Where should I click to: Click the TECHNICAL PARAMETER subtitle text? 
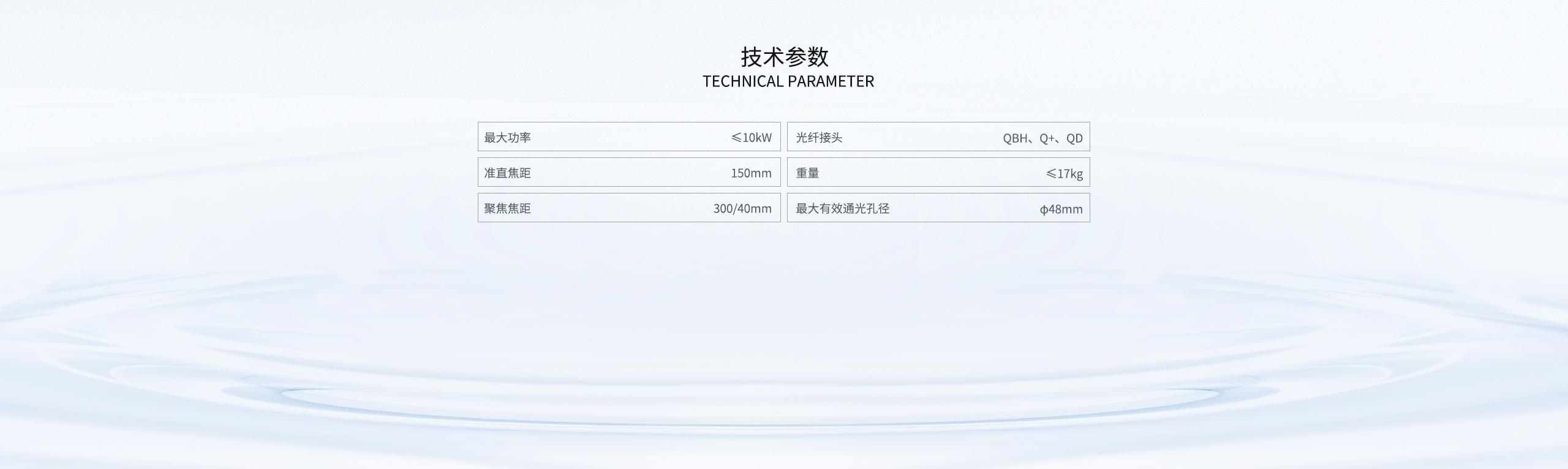pos(788,81)
